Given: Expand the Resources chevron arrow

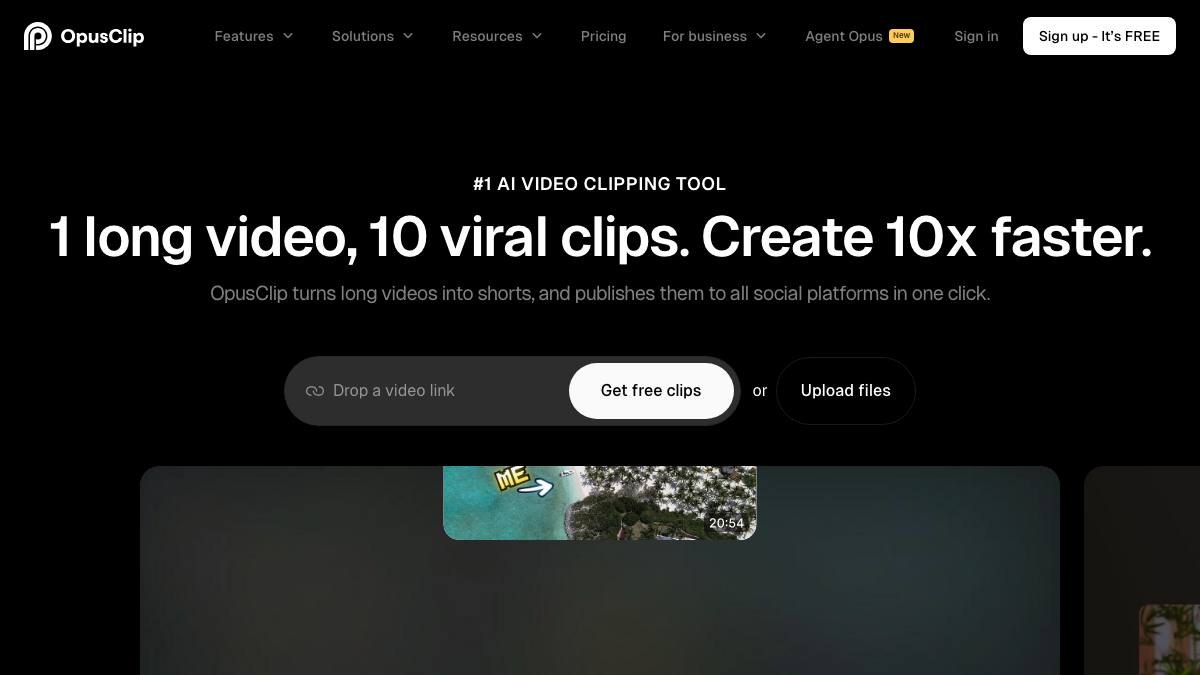Looking at the screenshot, I should pos(537,36).
